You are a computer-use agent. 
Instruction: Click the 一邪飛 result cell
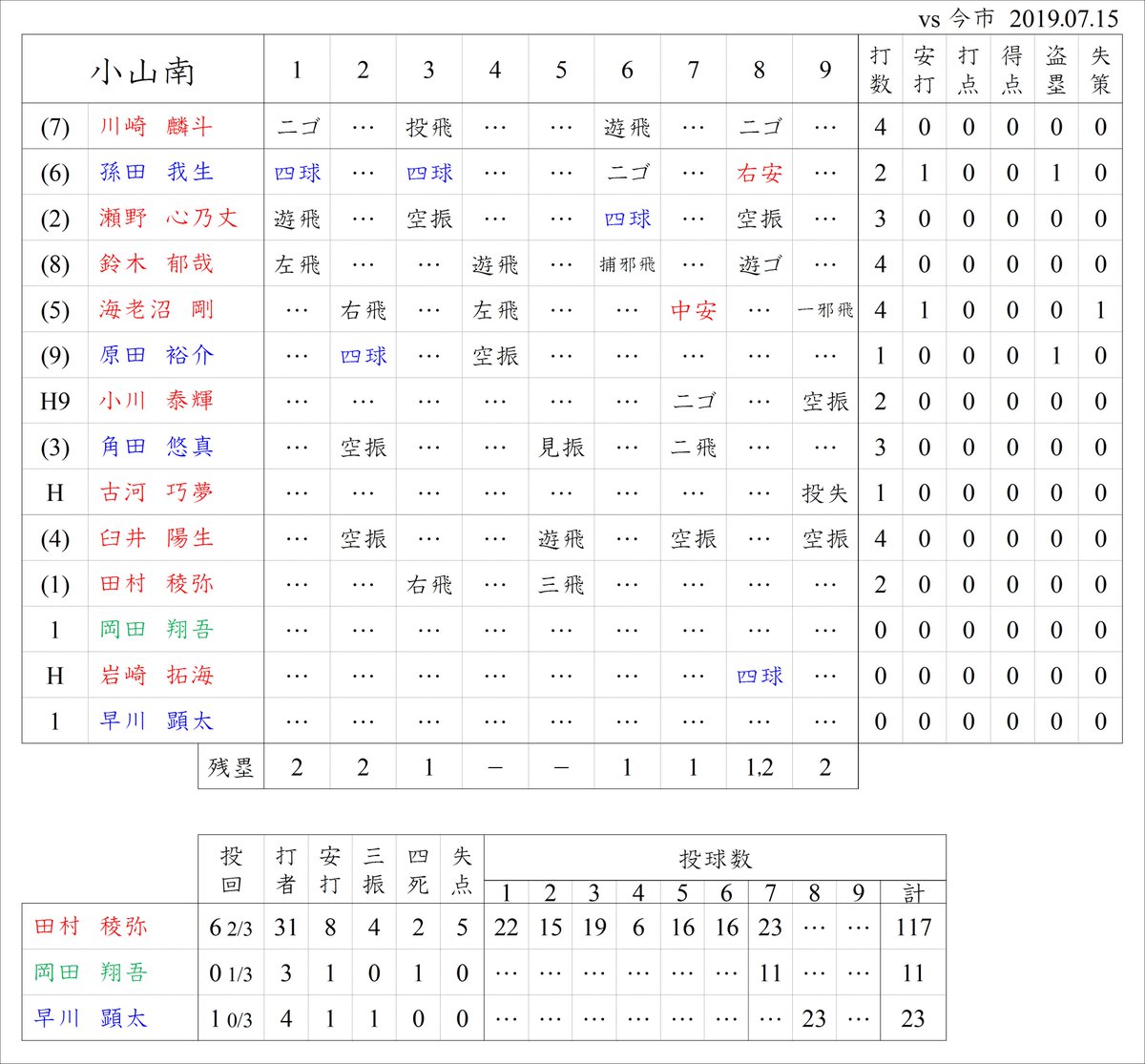pyautogui.click(x=825, y=310)
